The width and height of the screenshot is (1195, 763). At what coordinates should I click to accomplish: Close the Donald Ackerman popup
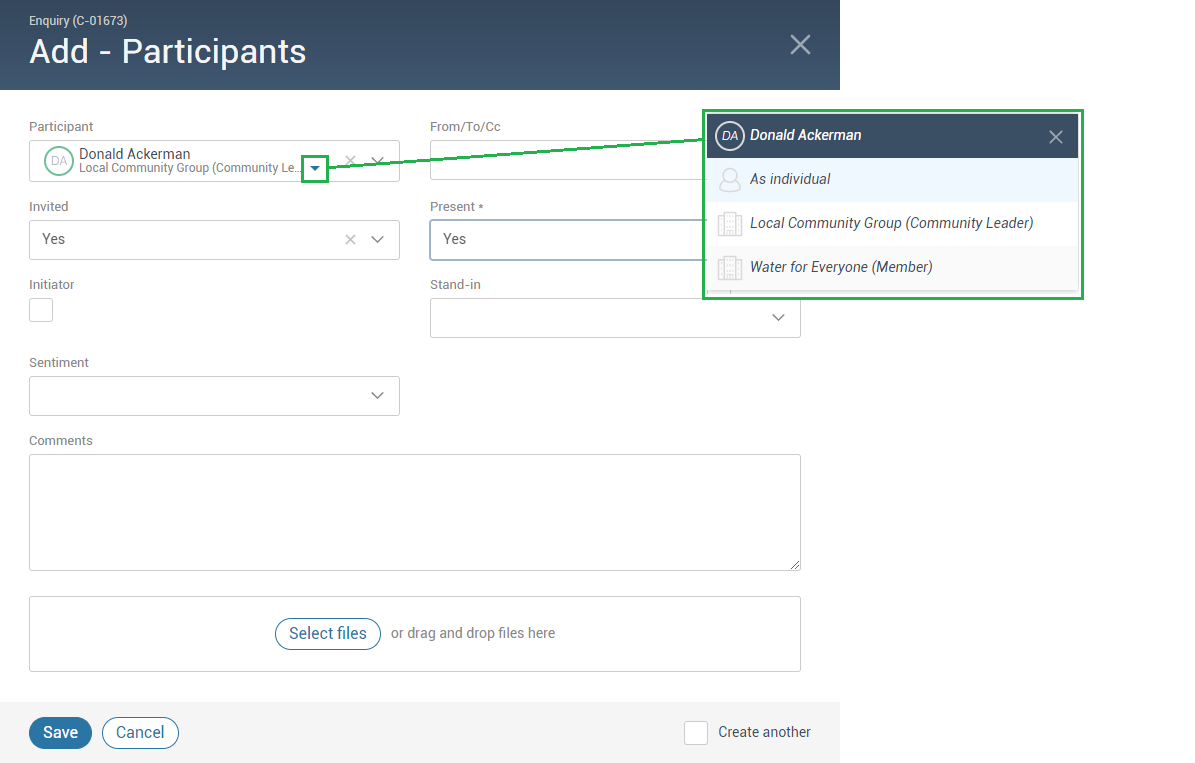point(1055,137)
